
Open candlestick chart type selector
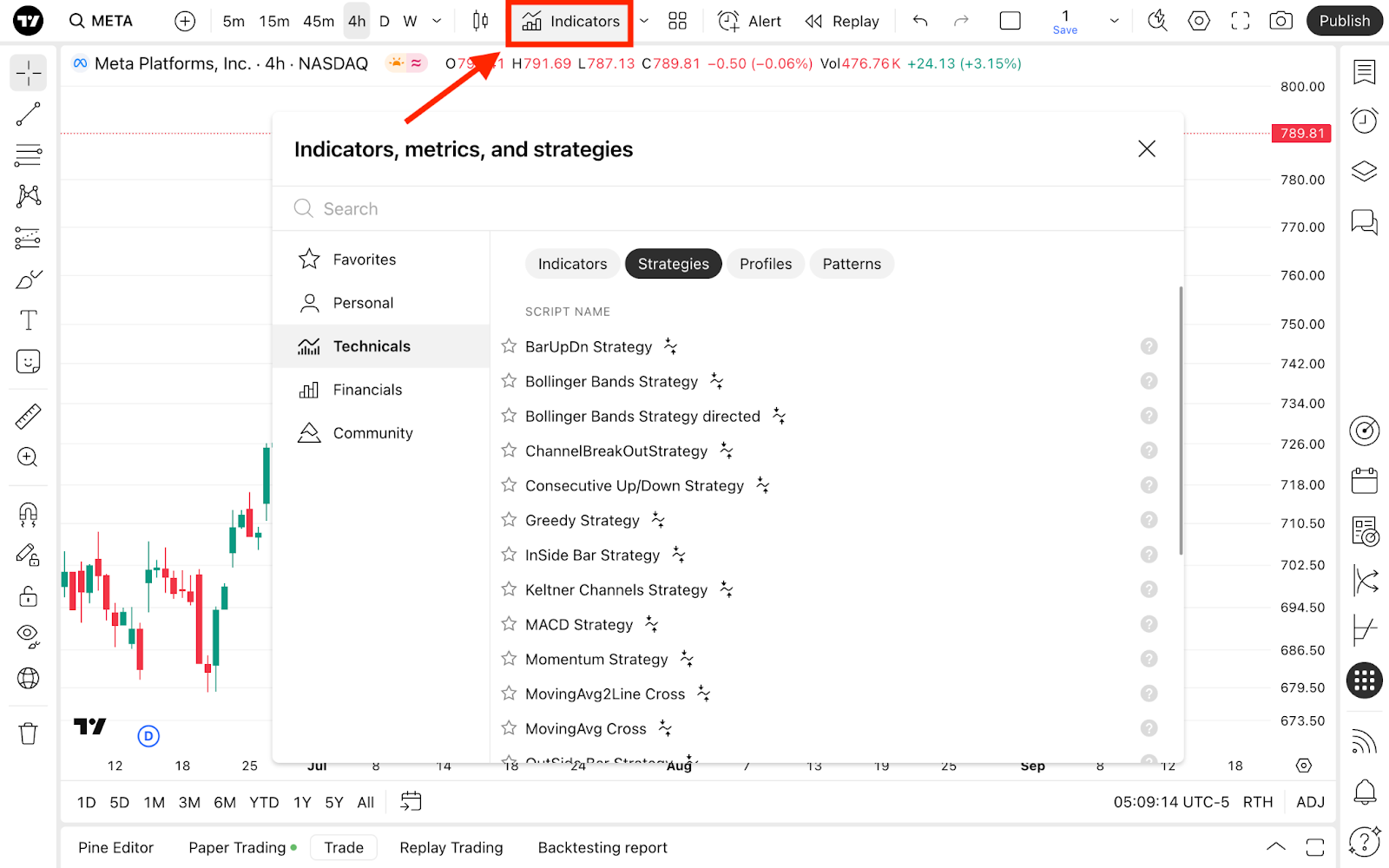tap(480, 21)
